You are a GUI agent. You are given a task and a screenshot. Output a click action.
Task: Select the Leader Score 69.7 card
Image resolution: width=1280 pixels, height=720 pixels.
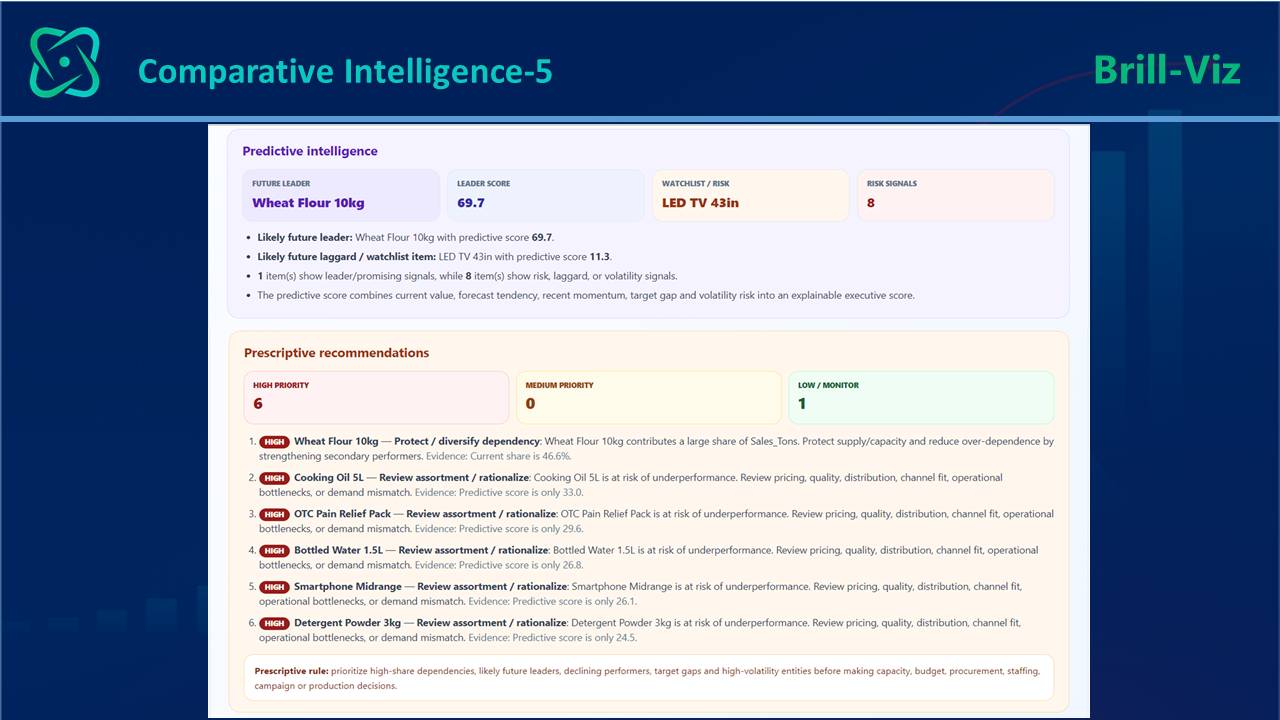click(546, 195)
